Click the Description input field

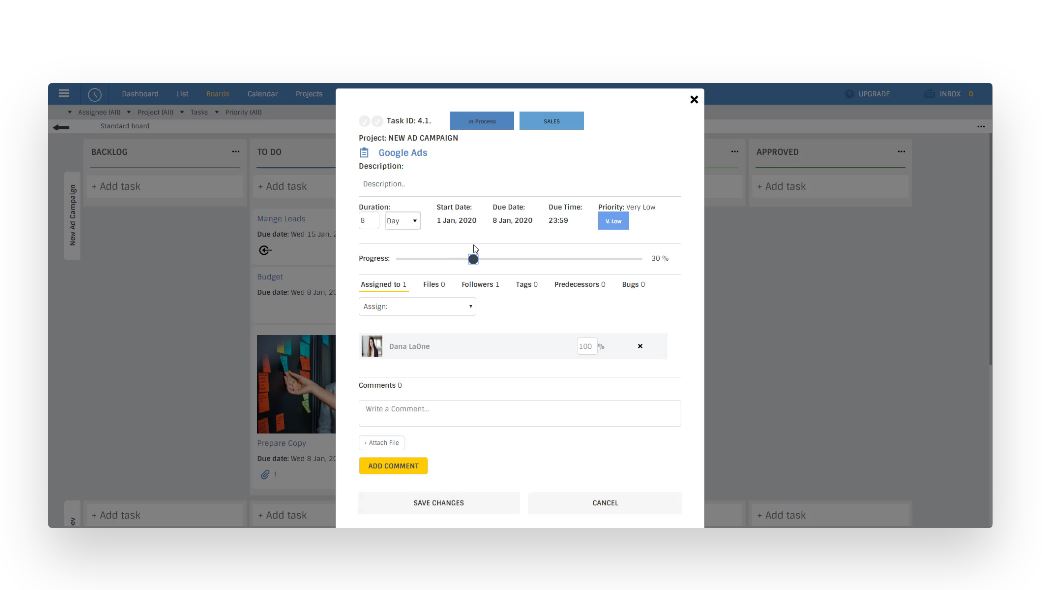(x=520, y=184)
